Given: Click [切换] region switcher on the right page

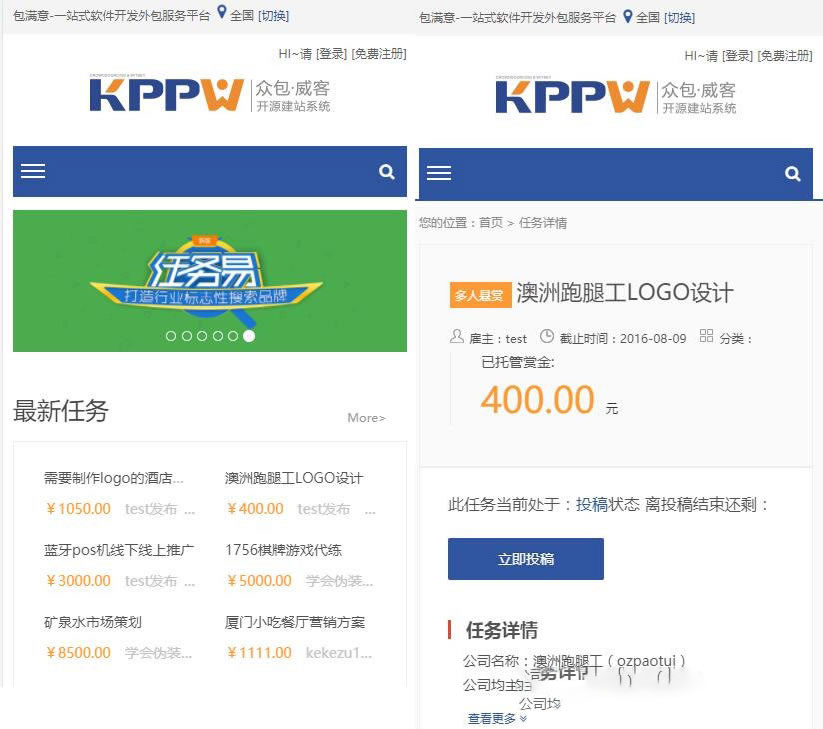Looking at the screenshot, I should coord(679,18).
